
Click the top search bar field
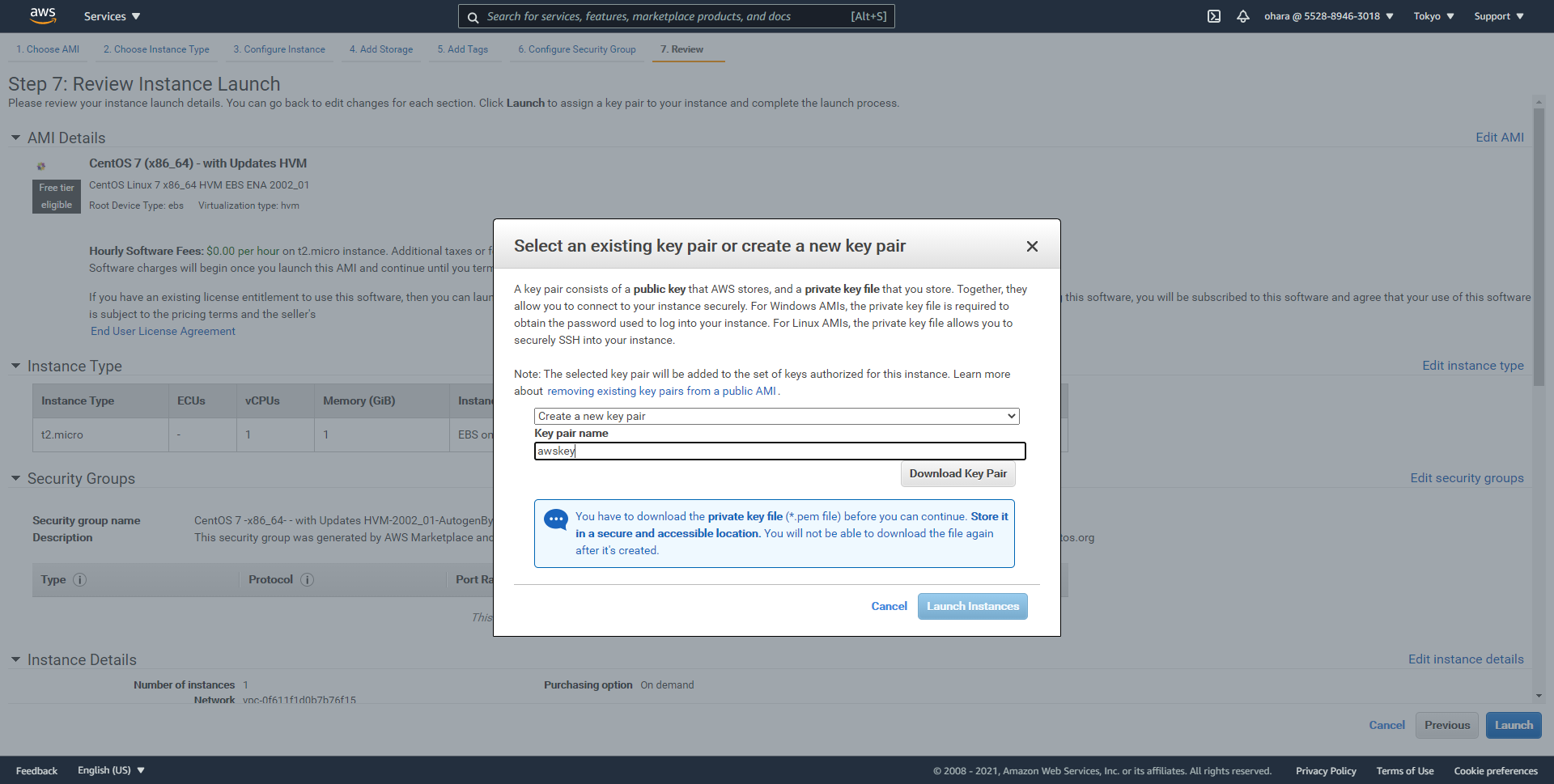tap(677, 16)
